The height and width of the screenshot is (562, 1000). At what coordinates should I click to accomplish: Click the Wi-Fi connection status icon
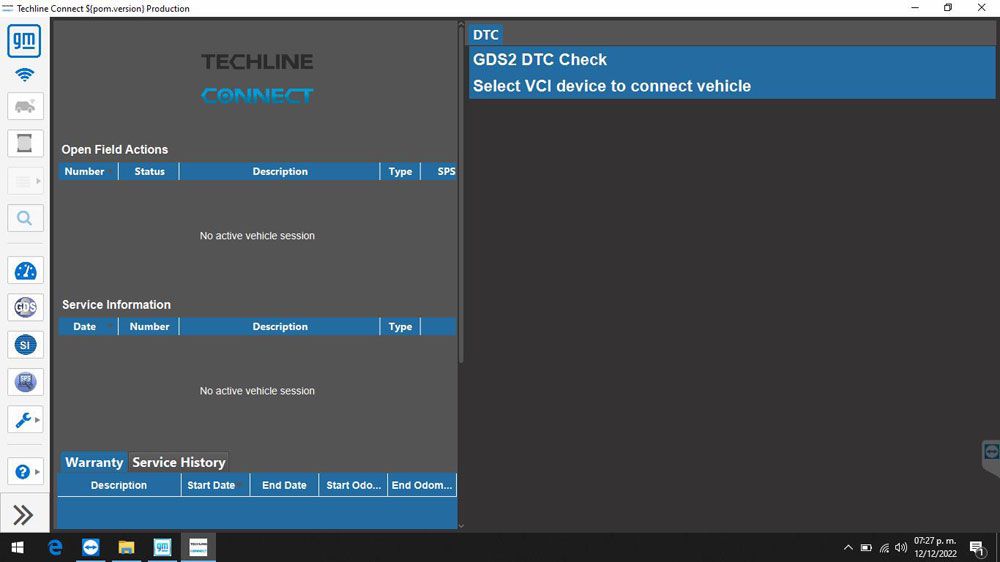[25, 75]
